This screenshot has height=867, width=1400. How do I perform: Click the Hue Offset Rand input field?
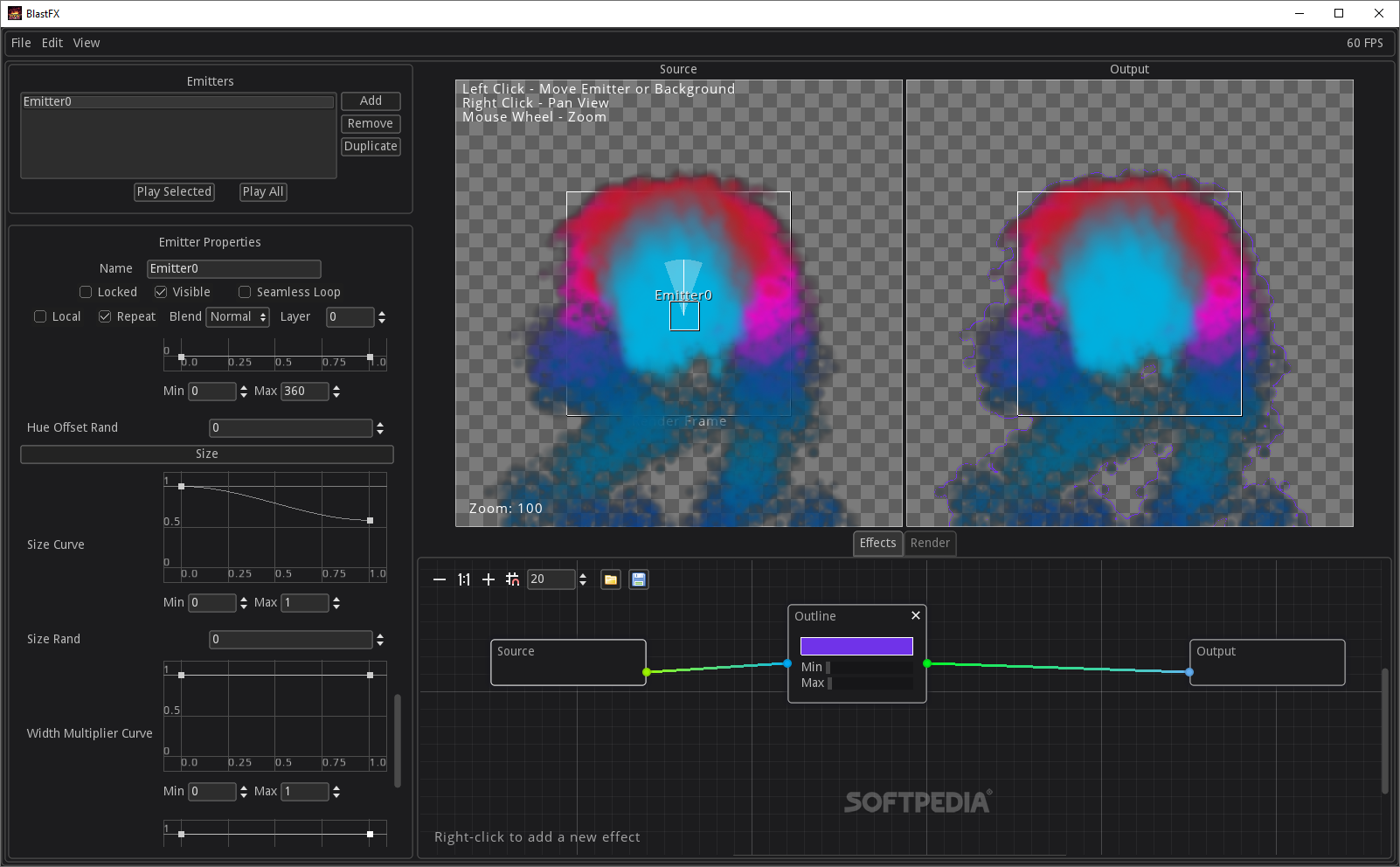pos(291,427)
